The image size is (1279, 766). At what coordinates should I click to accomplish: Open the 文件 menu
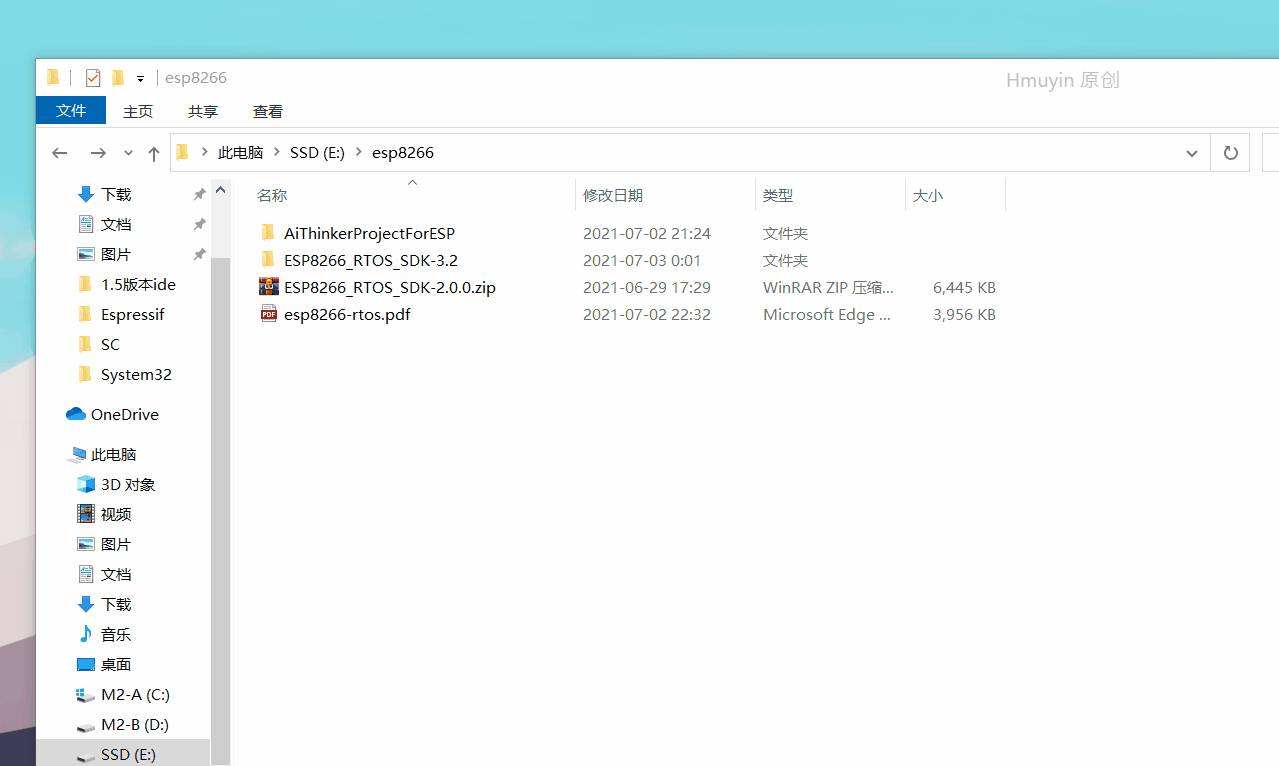(x=70, y=110)
